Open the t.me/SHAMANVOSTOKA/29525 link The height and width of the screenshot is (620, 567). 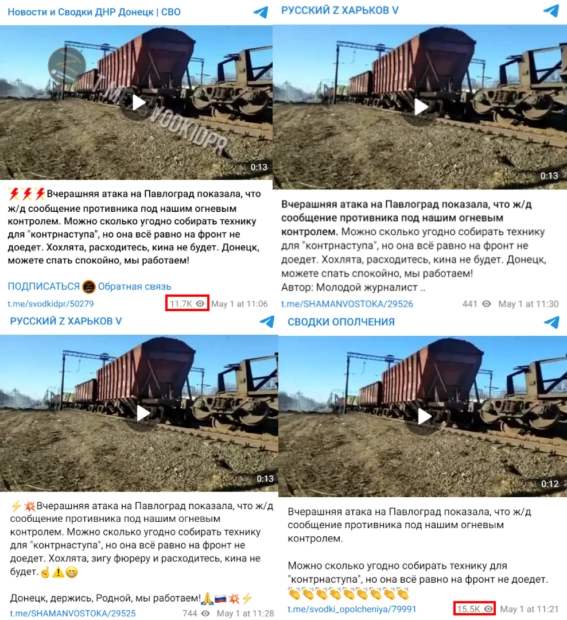pyautogui.click(x=73, y=613)
